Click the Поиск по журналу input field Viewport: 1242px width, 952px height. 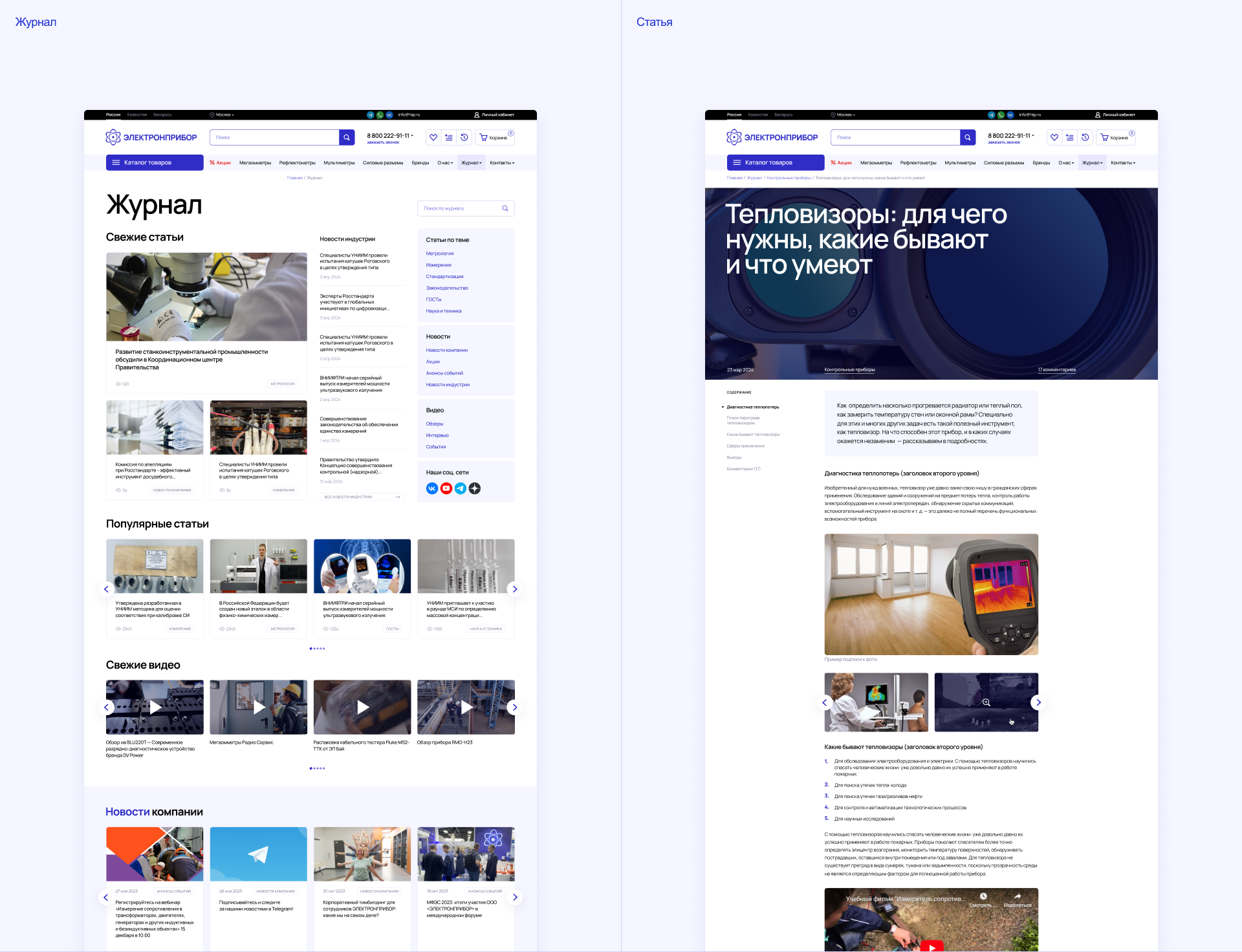point(466,208)
